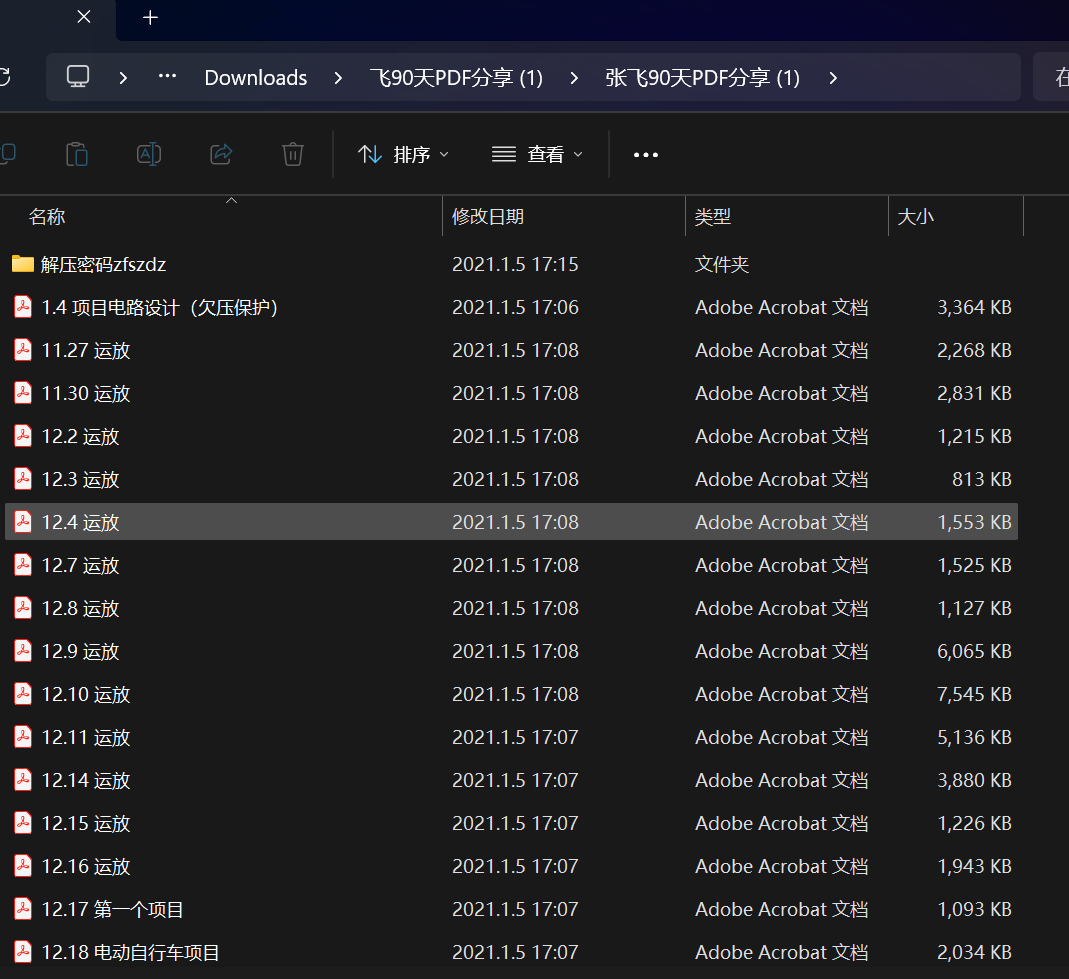Screen dimensions: 1069x979
Task: Go to 飞90天PDF分享 (1) breadcrumb
Action: (x=456, y=78)
